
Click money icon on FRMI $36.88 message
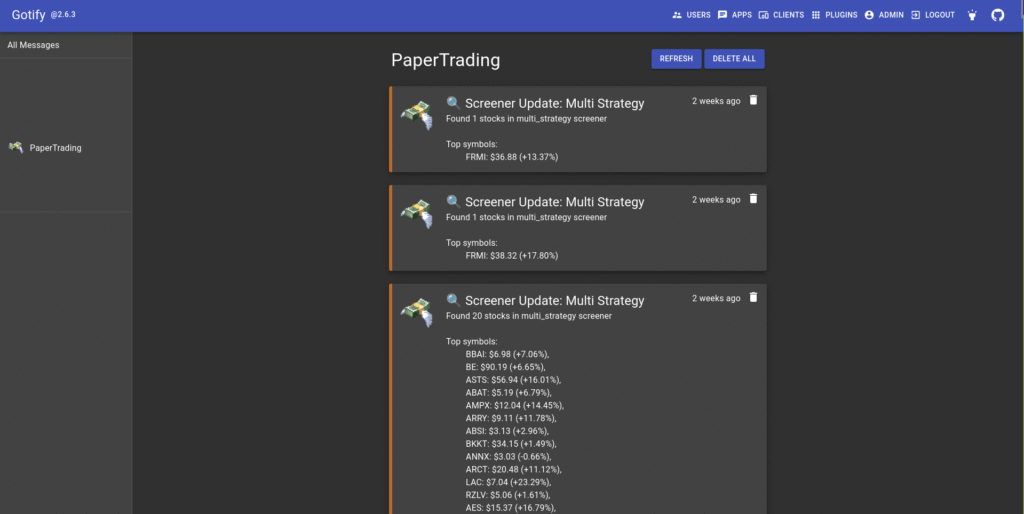[x=416, y=114]
